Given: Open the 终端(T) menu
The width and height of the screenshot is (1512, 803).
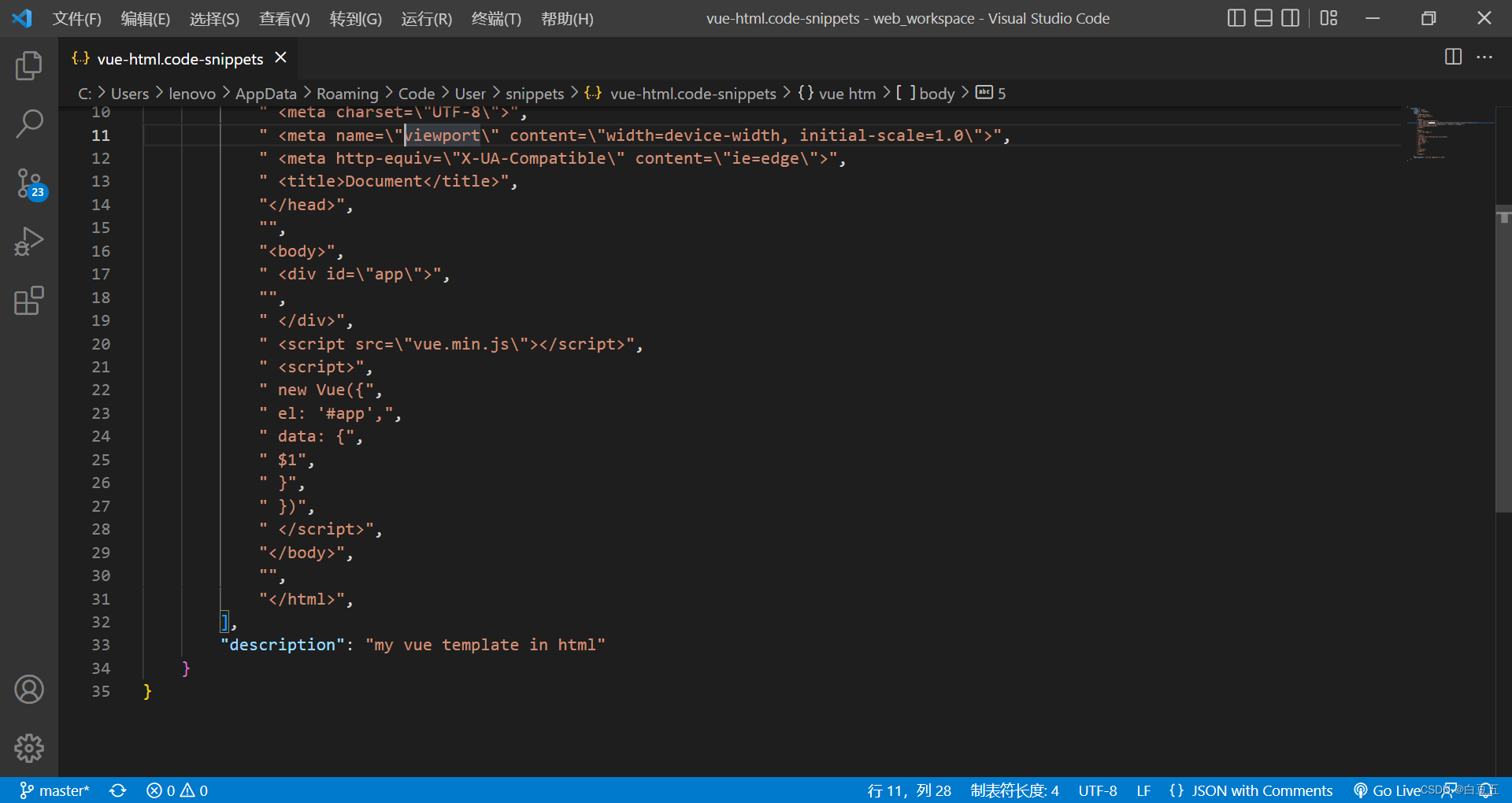Looking at the screenshot, I should (x=496, y=19).
